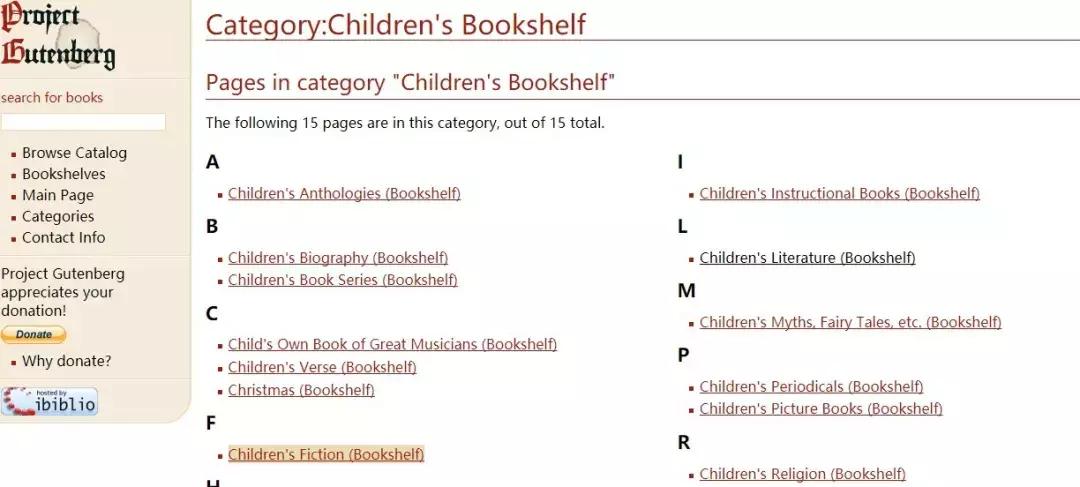Open Children's Instructional Books bookshelf
1080x487 pixels.
click(x=839, y=194)
